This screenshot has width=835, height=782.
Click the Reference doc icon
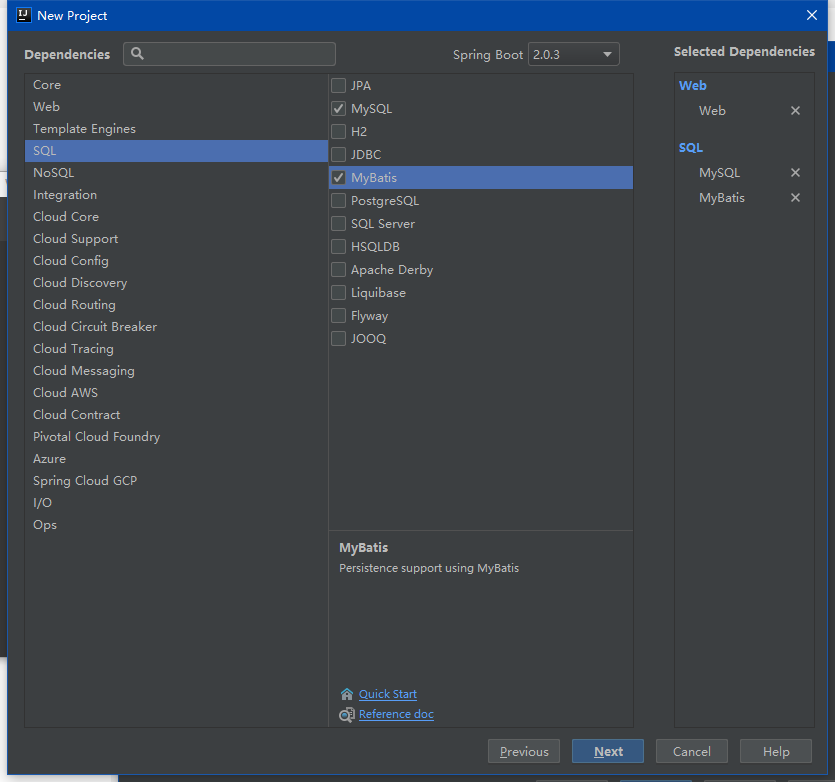click(347, 714)
